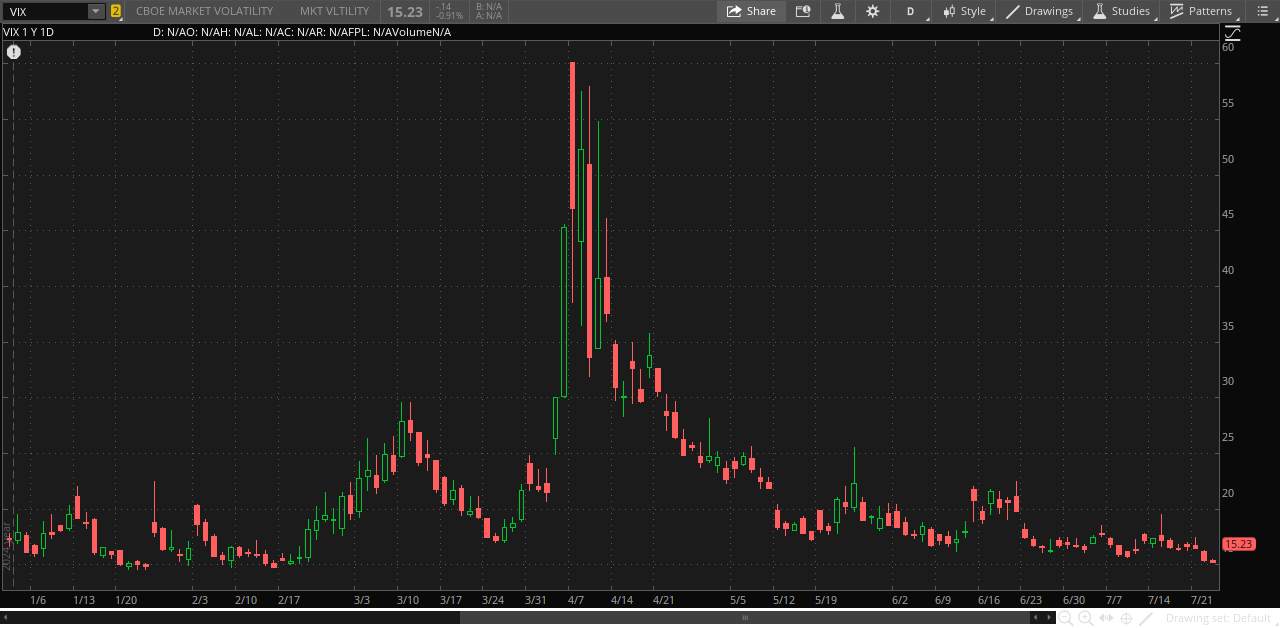Click the 15.23 last price in header
Viewport: 1280px width, 628px height.
click(x=404, y=11)
